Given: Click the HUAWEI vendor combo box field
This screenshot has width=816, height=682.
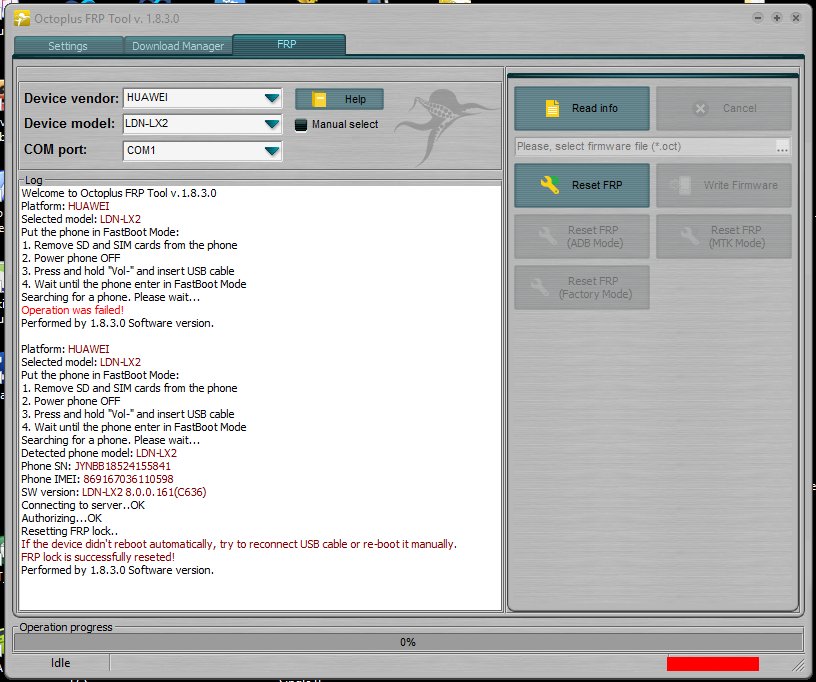Looking at the screenshot, I should 202,98.
